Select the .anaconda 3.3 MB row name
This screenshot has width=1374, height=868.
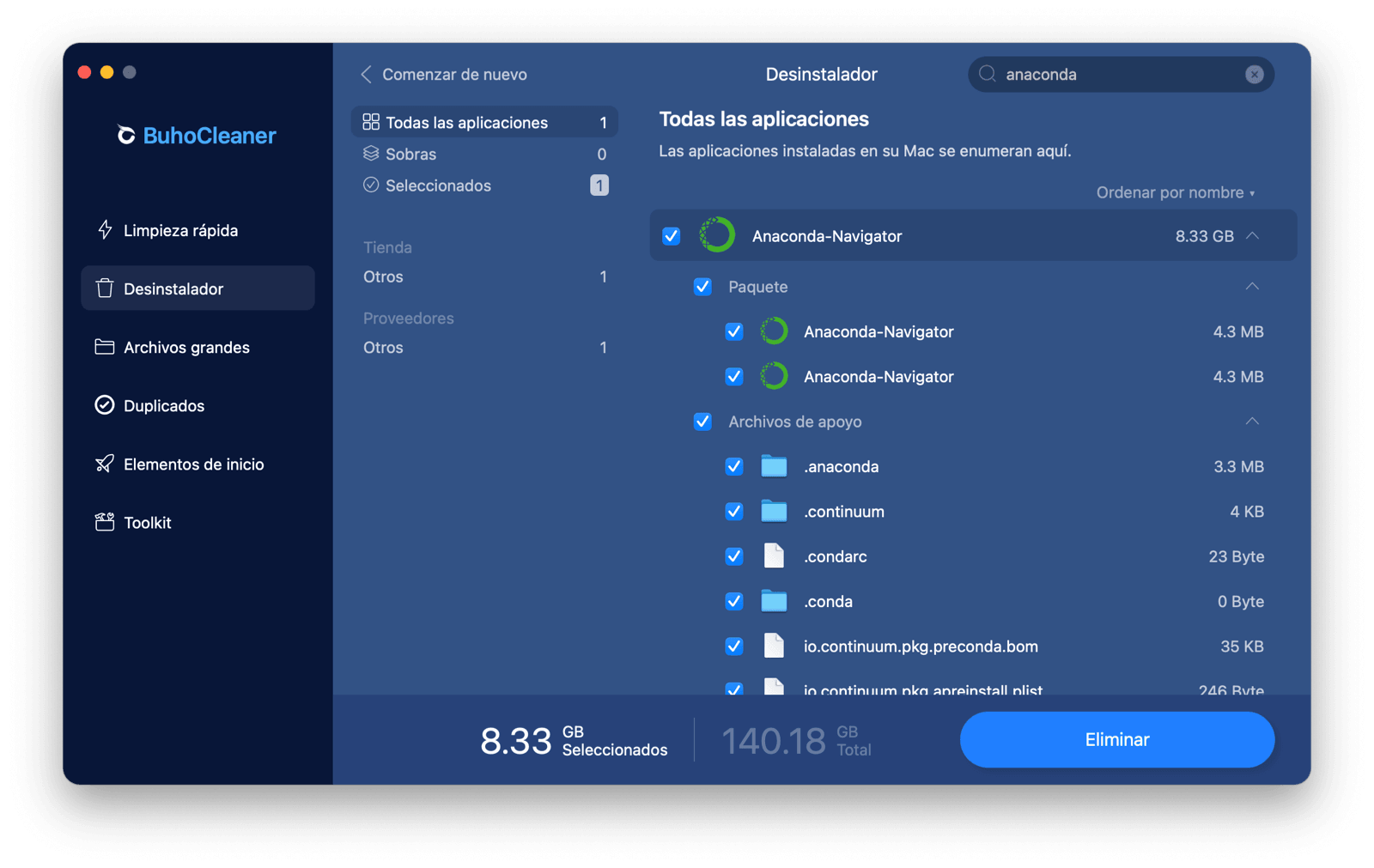841,466
